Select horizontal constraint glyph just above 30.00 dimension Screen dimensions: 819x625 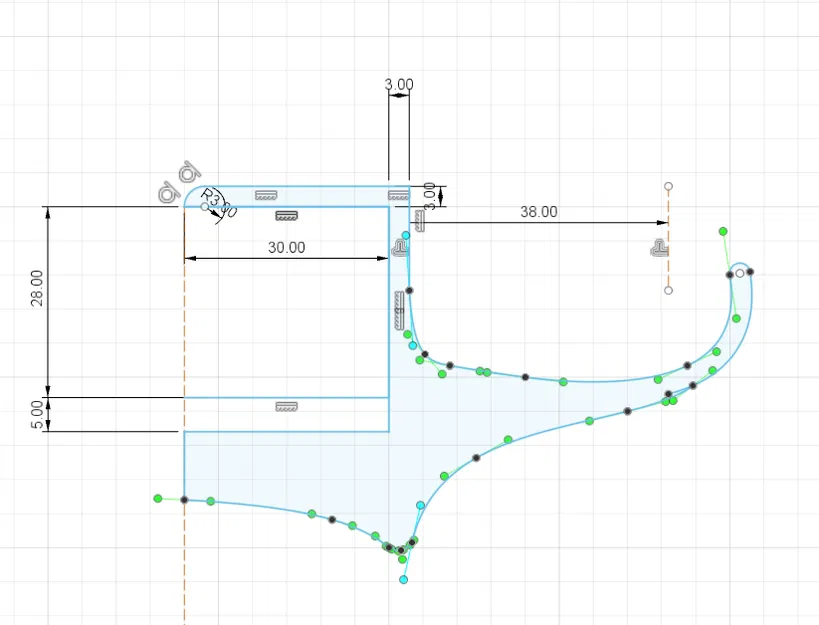point(286,215)
